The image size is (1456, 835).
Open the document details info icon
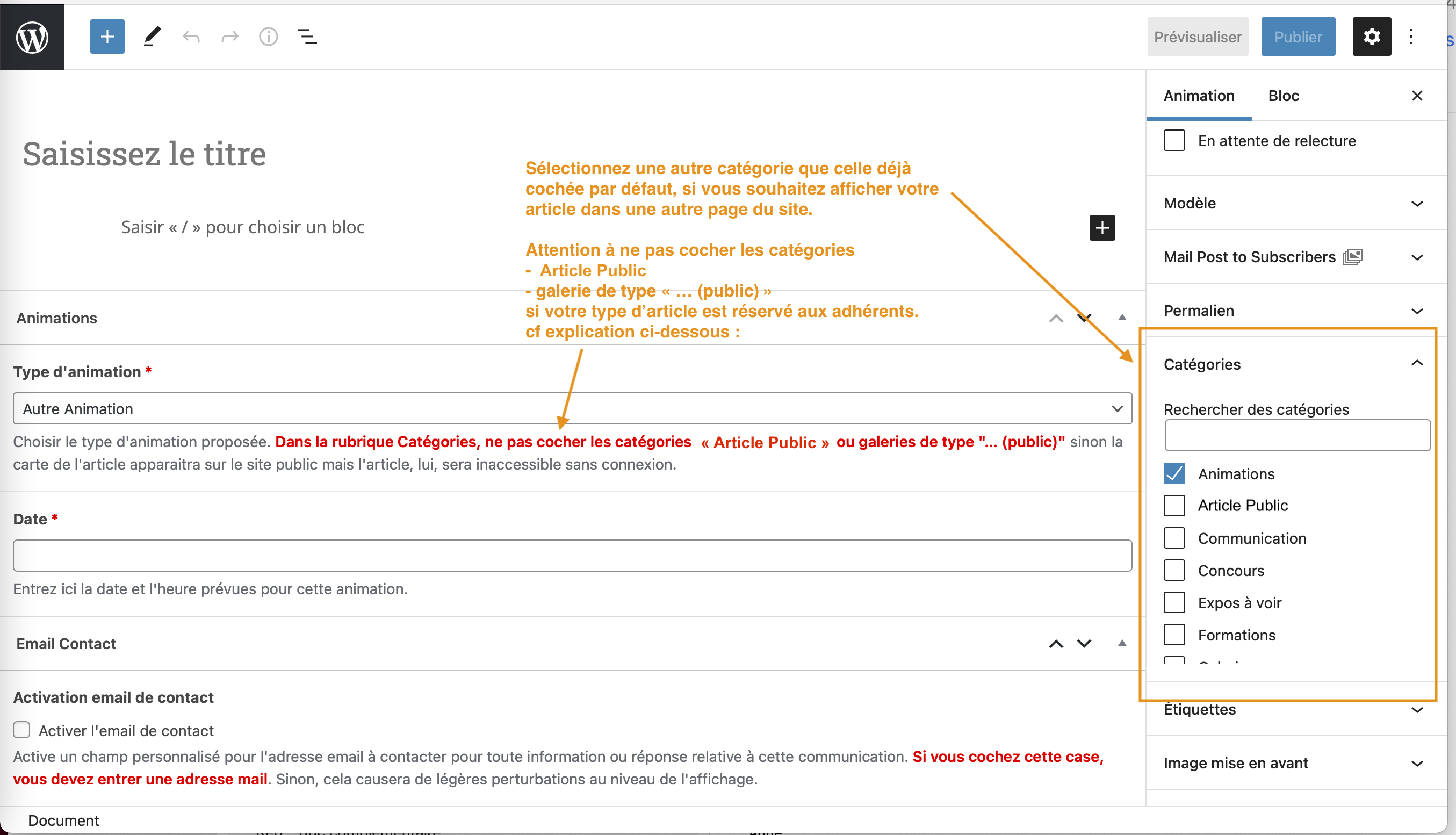click(269, 37)
